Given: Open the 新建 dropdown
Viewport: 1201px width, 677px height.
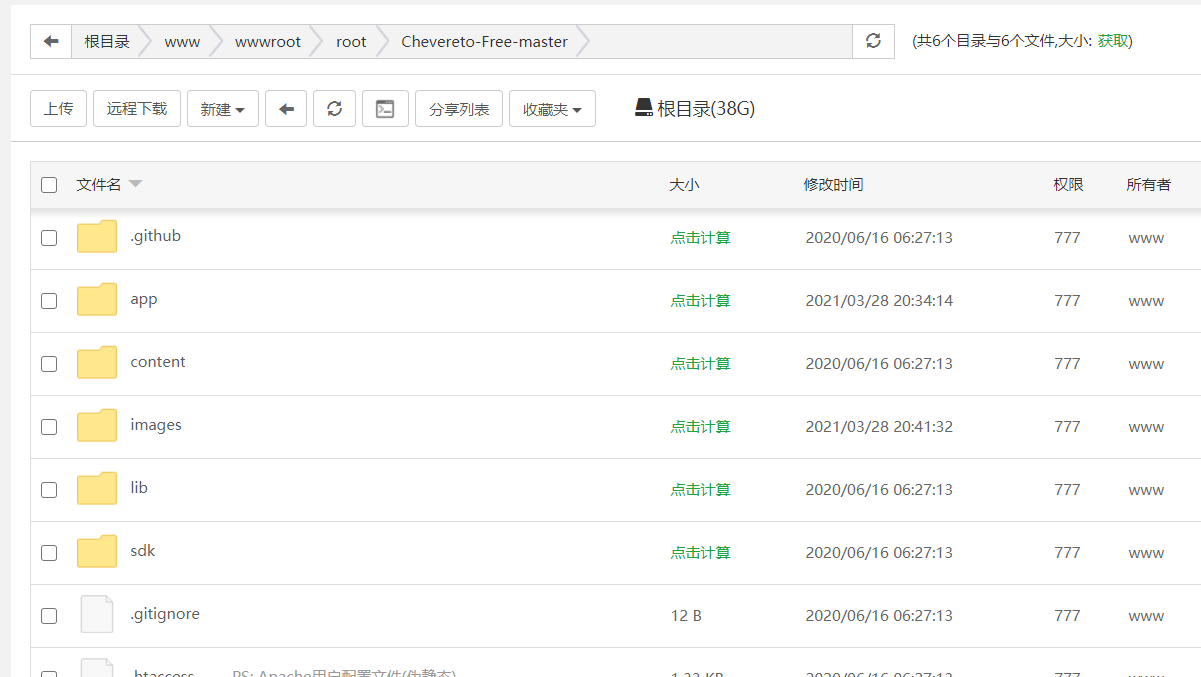Looking at the screenshot, I should [223, 109].
